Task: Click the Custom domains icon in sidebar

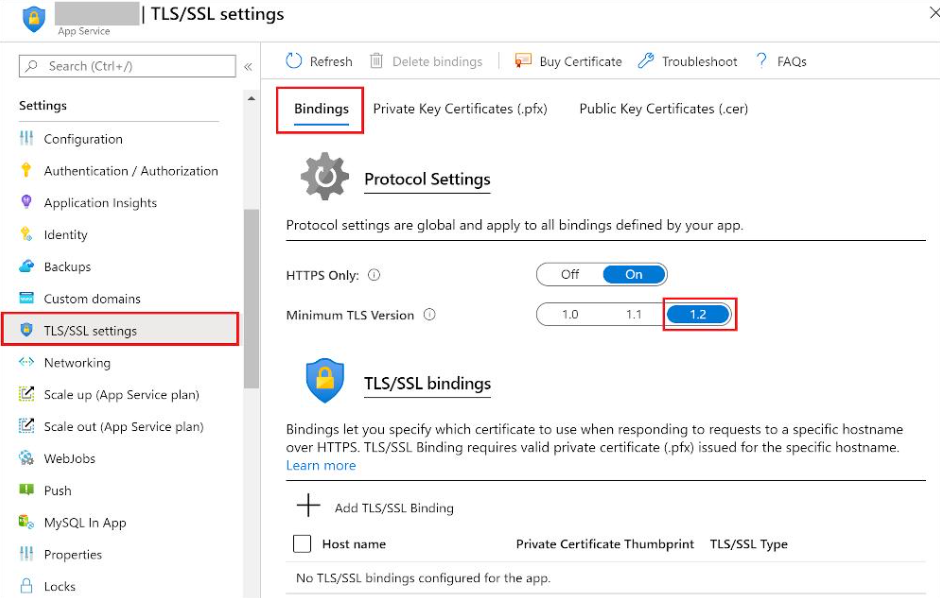Action: coord(26,298)
